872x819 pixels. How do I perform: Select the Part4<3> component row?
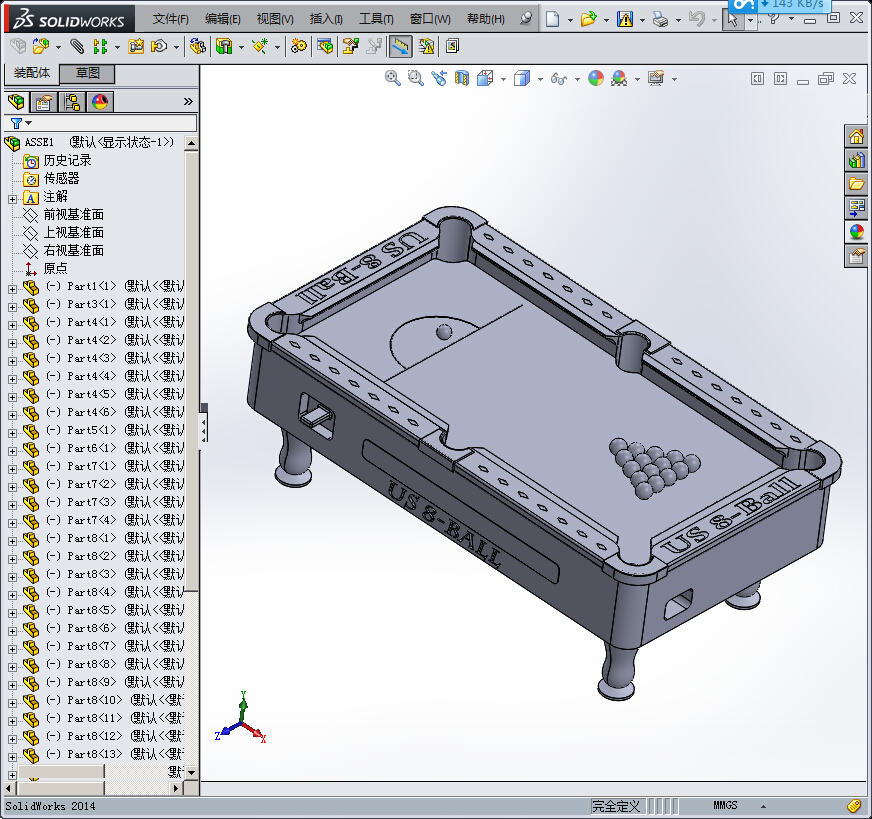point(103,358)
